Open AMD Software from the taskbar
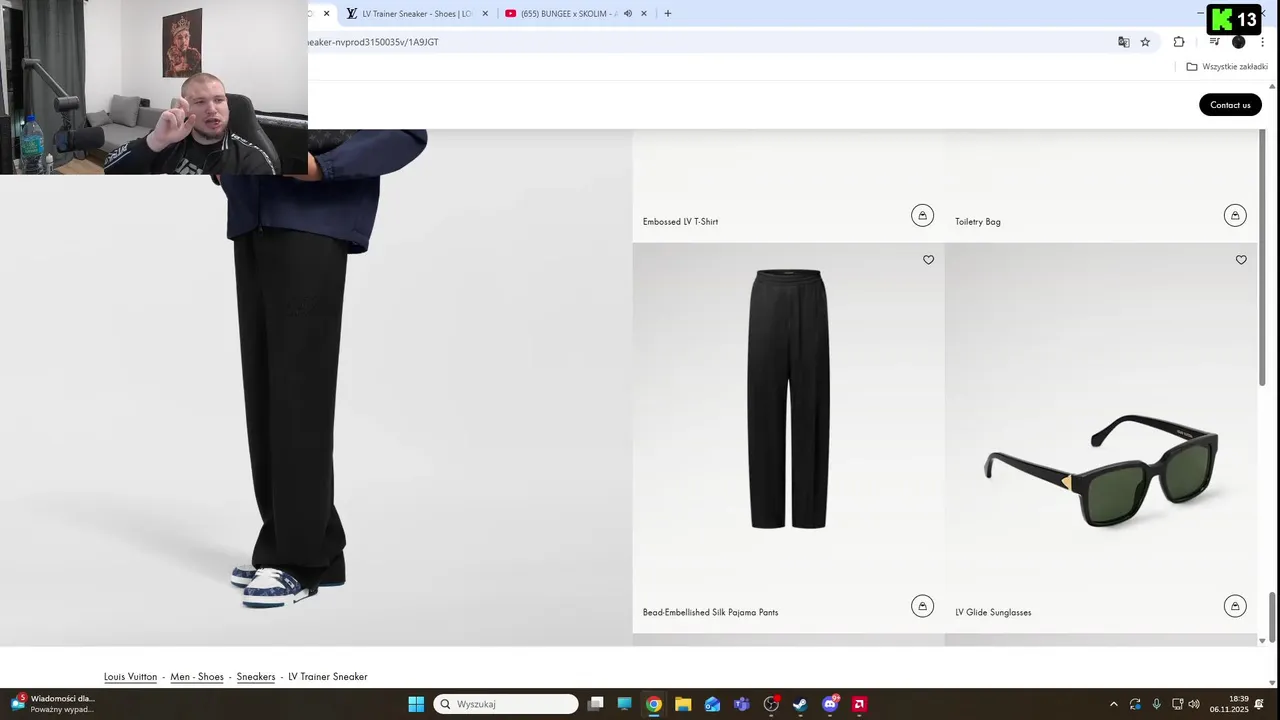The width and height of the screenshot is (1280, 720). click(x=859, y=704)
